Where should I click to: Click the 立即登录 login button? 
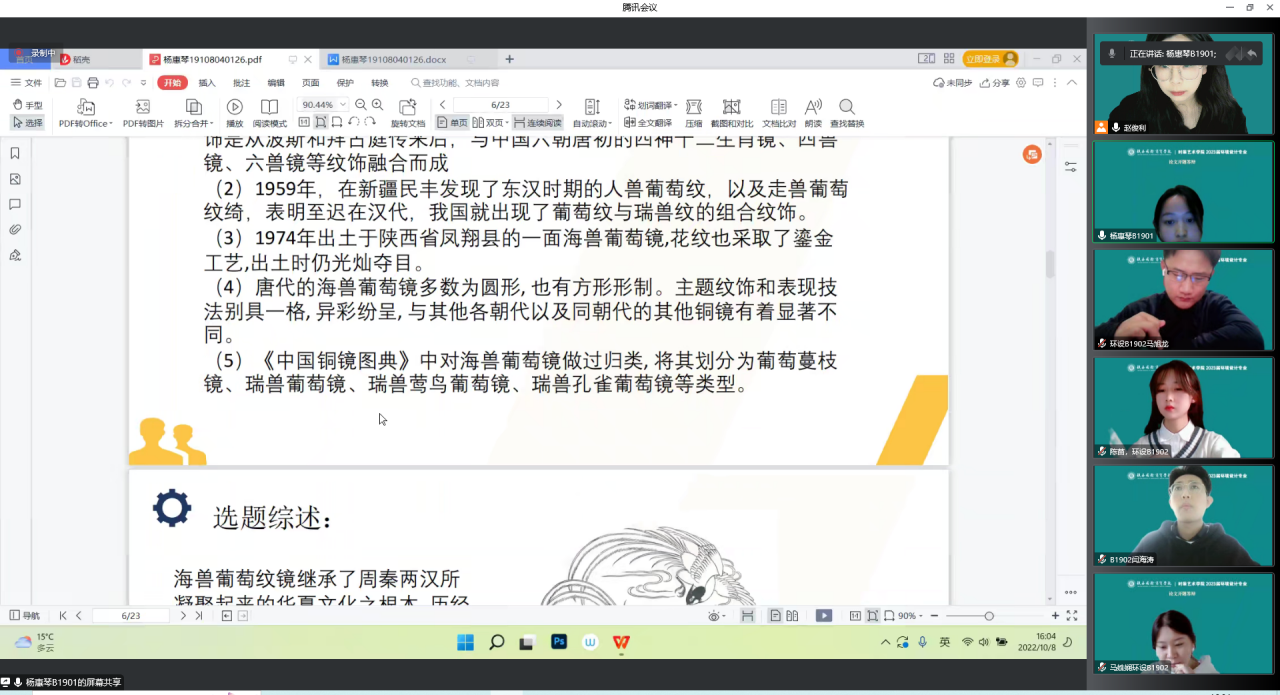pos(990,59)
